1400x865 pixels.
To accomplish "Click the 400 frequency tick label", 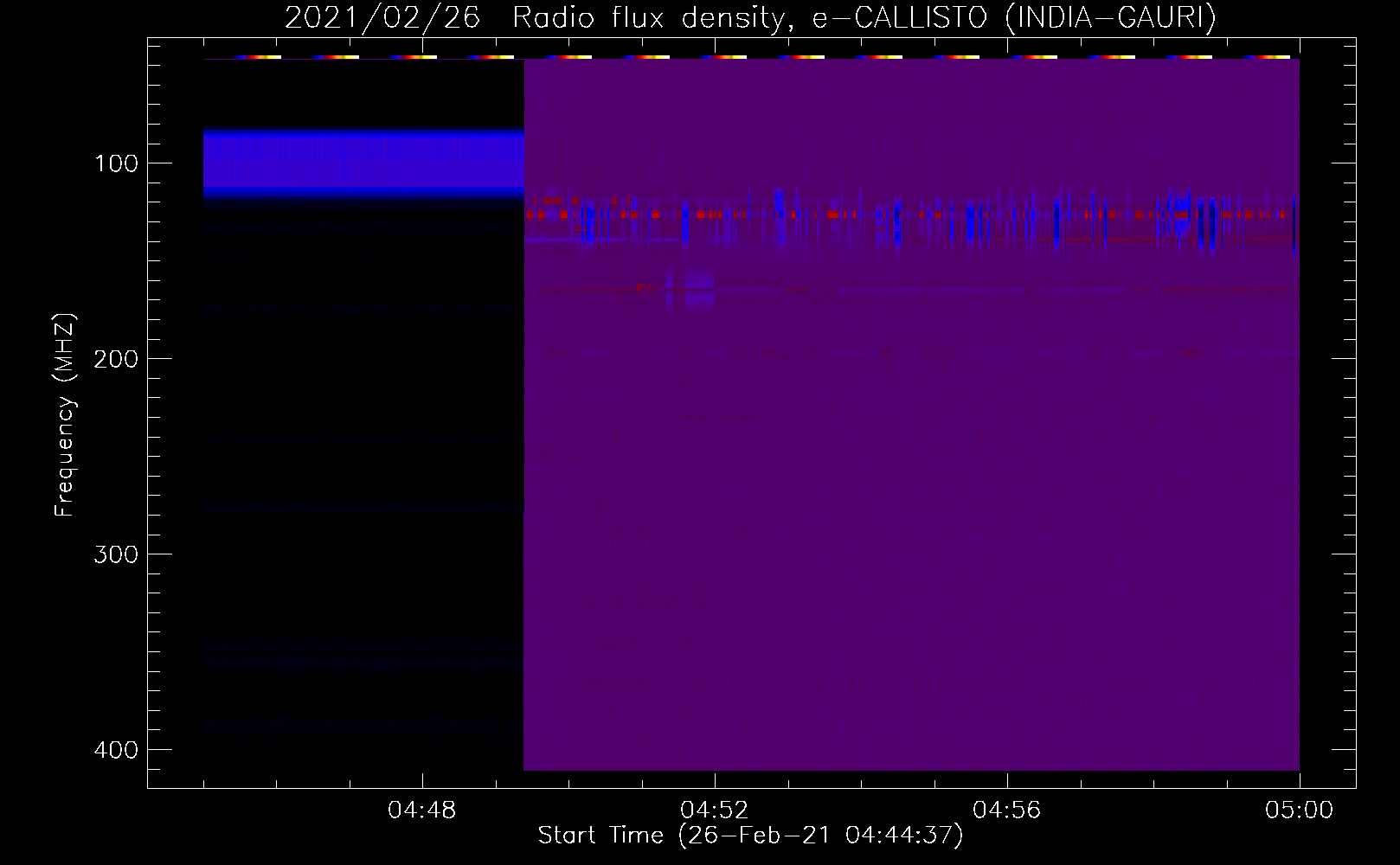I will click(116, 749).
